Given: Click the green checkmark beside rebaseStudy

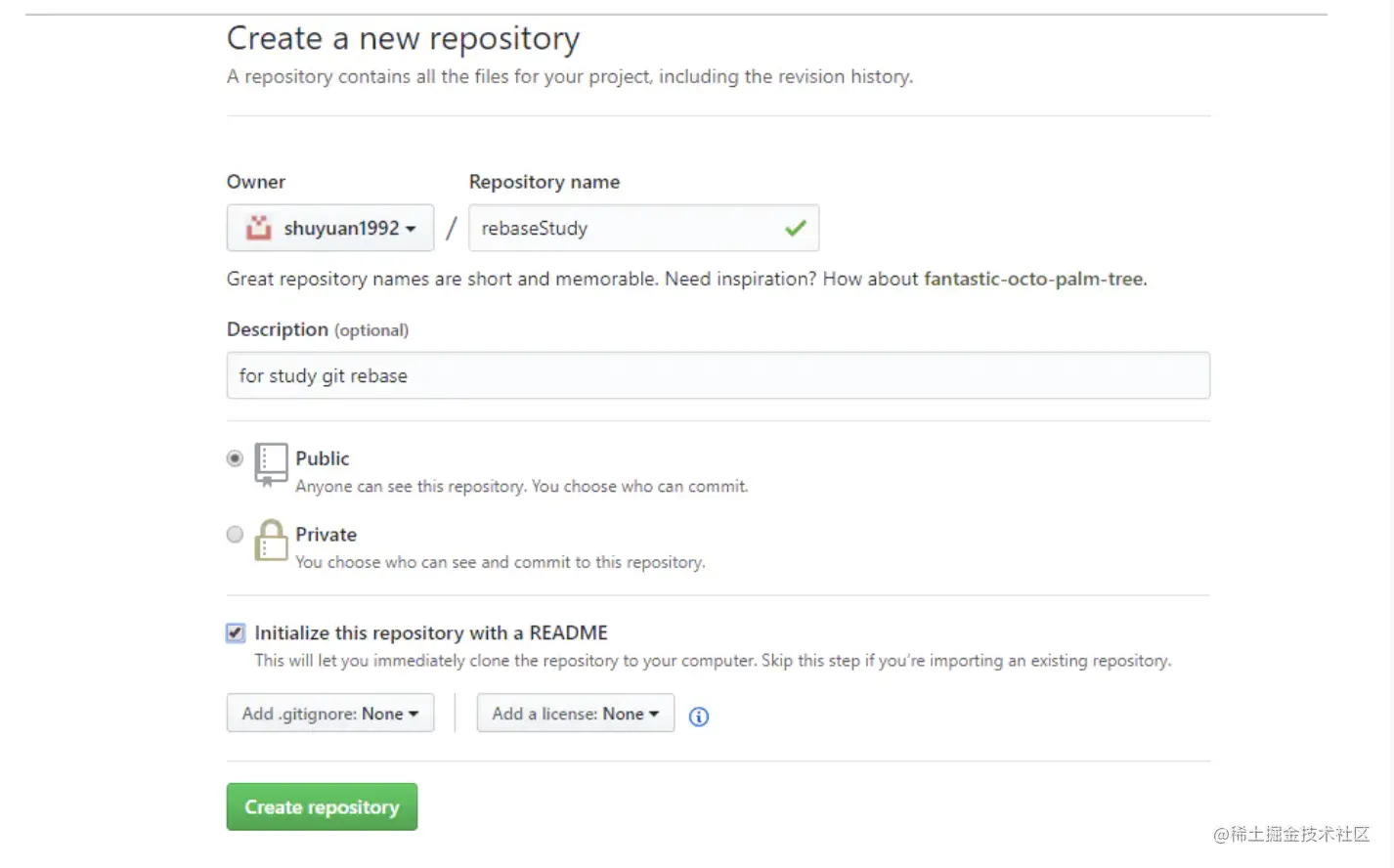Looking at the screenshot, I should pos(796,228).
